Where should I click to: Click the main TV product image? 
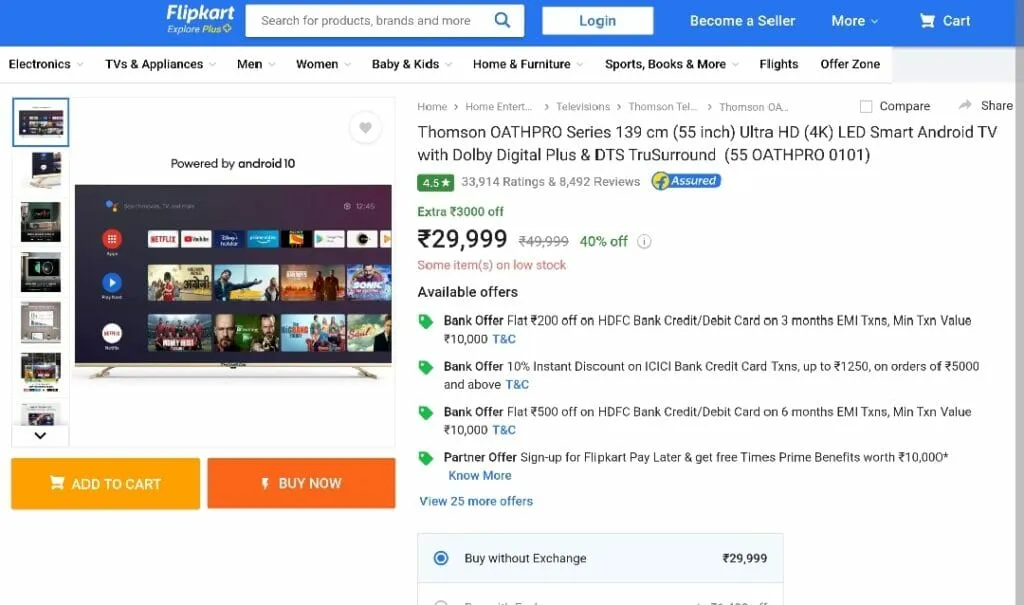point(233,281)
